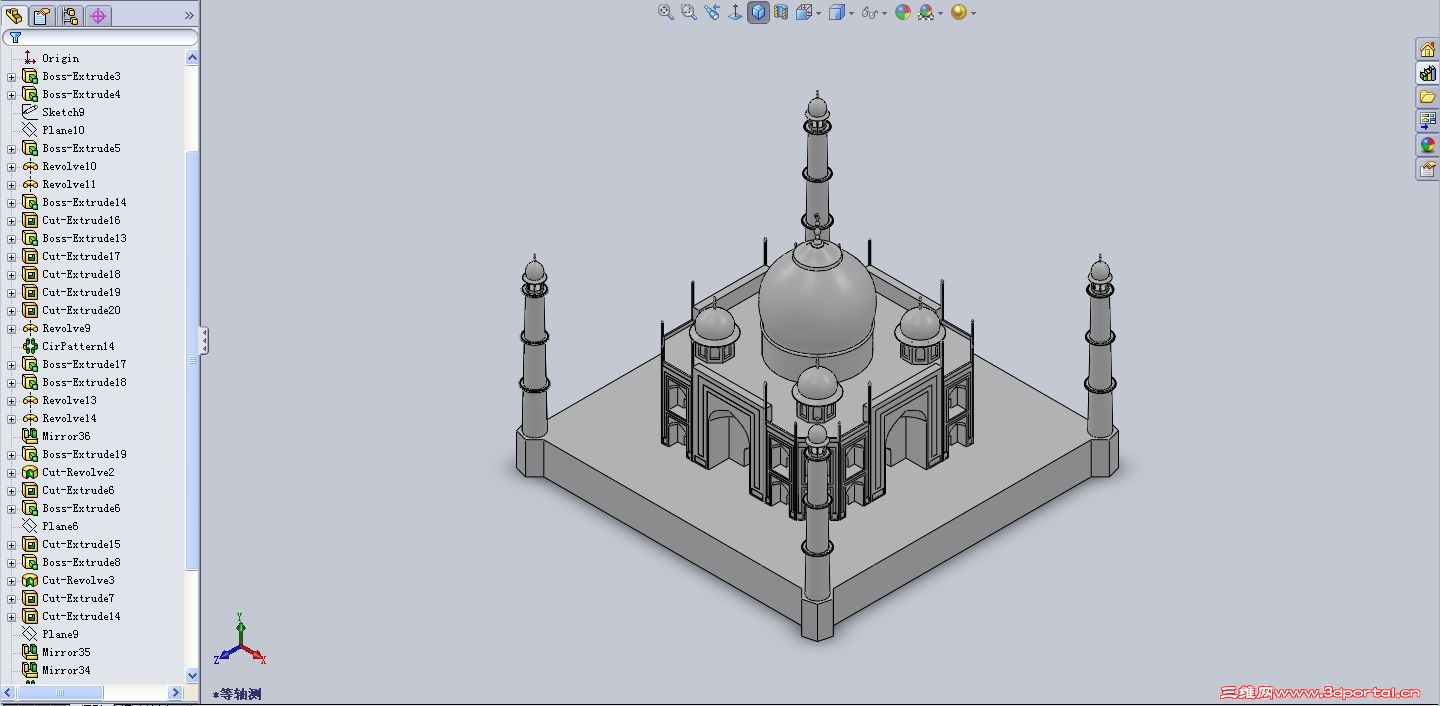Click the feature tree scroll-up arrow
Viewport: 1440px width, 706px height.
[x=192, y=58]
